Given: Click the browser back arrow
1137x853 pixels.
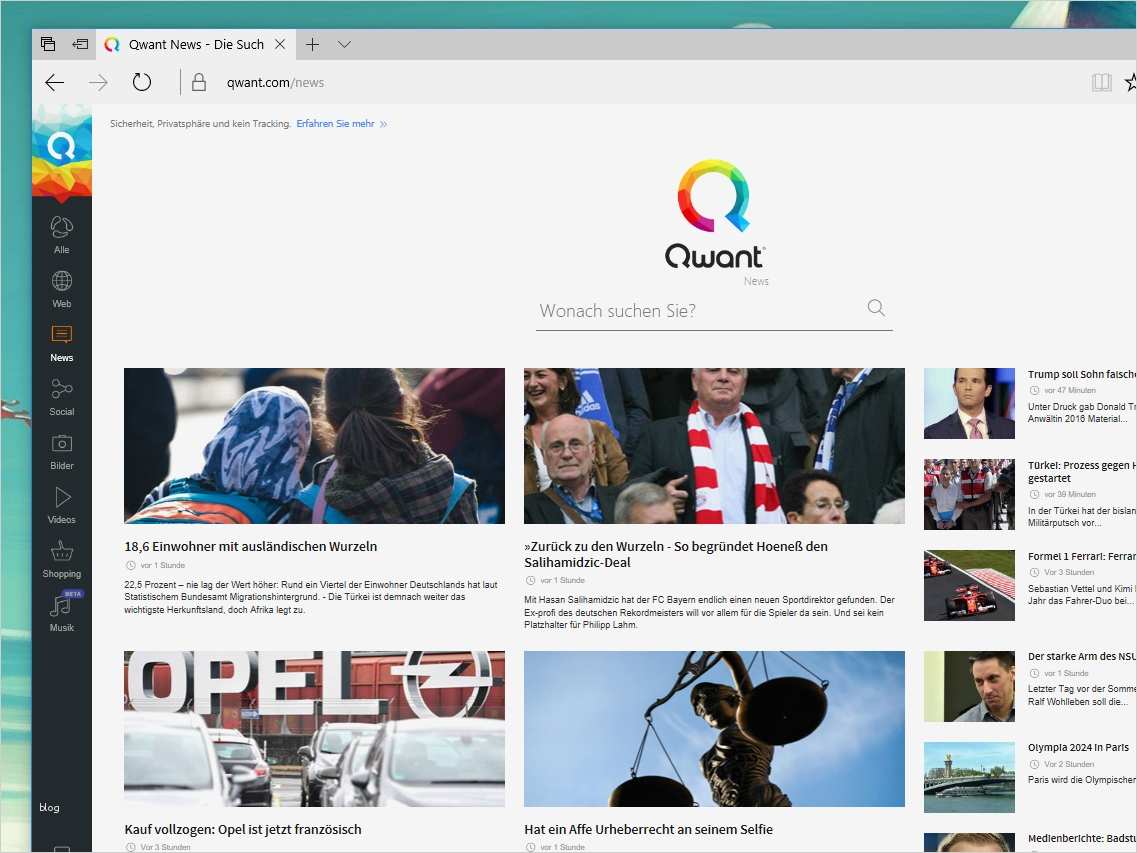Looking at the screenshot, I should pos(54,83).
